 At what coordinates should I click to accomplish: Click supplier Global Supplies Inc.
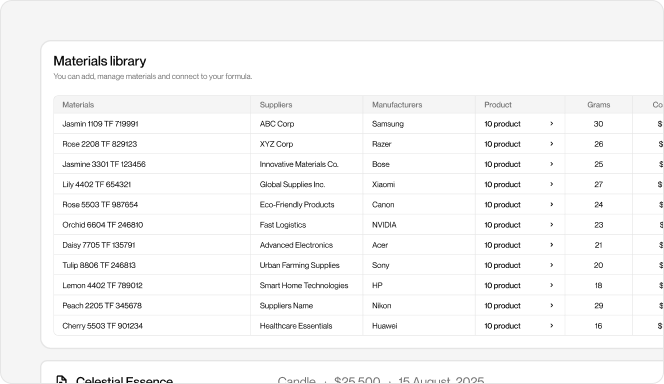coord(292,184)
